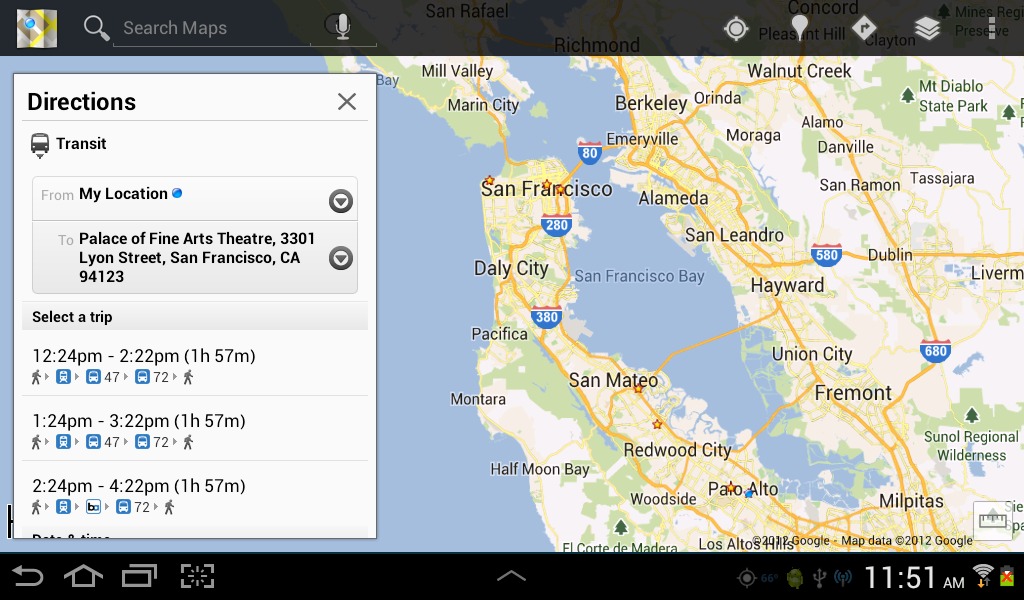Image resolution: width=1024 pixels, height=600 pixels.
Task: Tap the Hayward map label
Action: [787, 285]
